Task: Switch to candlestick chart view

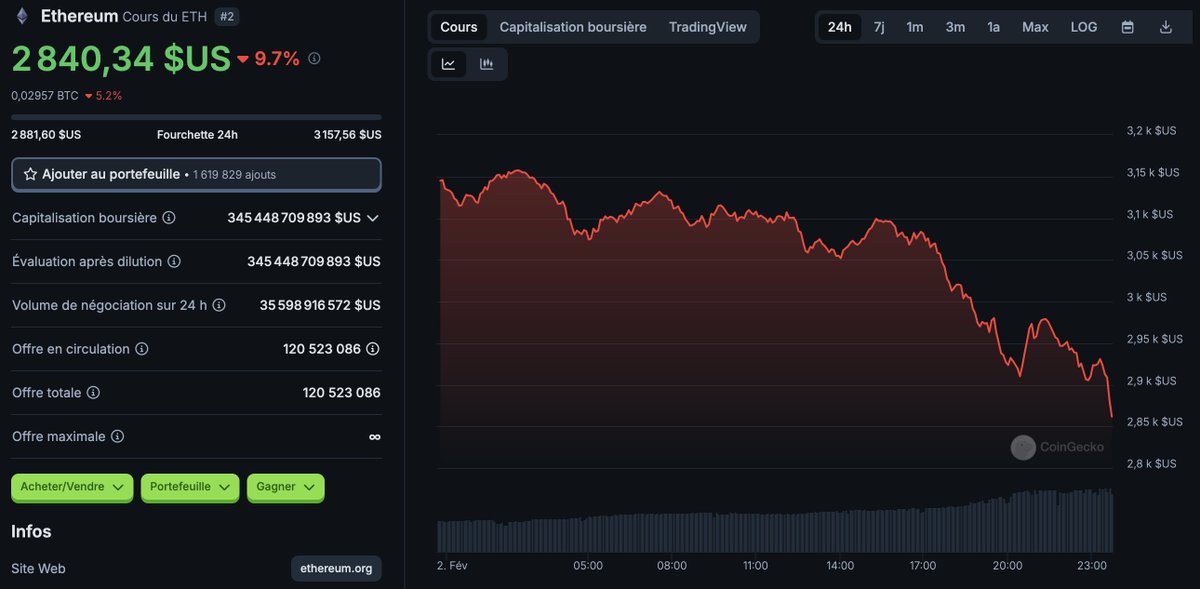Action: 487,64
